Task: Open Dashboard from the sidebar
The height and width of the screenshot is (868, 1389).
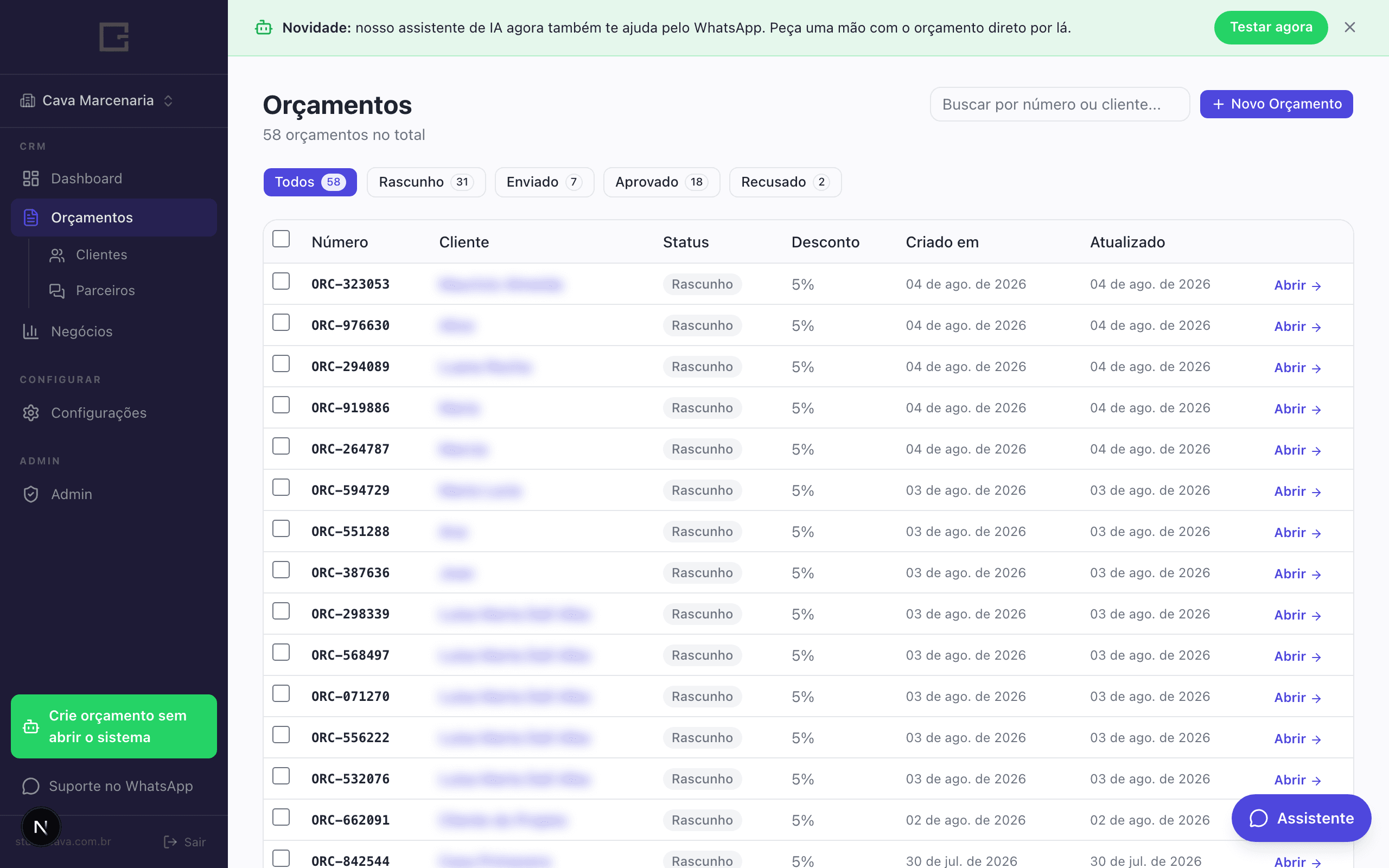Action: tap(113, 178)
